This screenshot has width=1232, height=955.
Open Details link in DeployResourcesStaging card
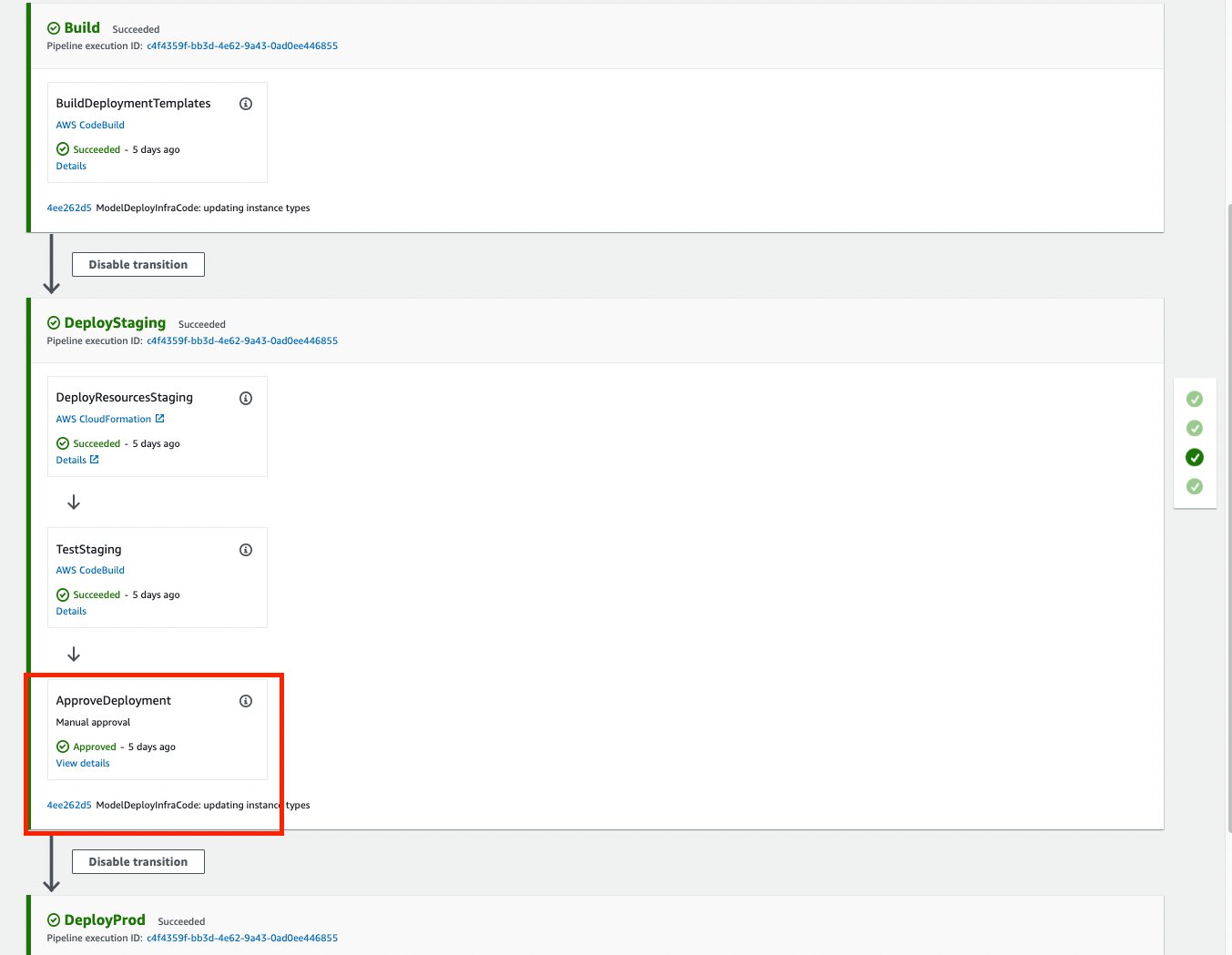(x=71, y=460)
